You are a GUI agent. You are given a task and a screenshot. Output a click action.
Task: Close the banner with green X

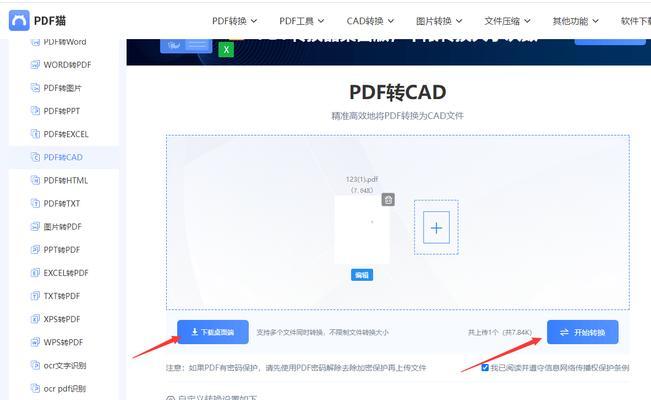tap(226, 50)
